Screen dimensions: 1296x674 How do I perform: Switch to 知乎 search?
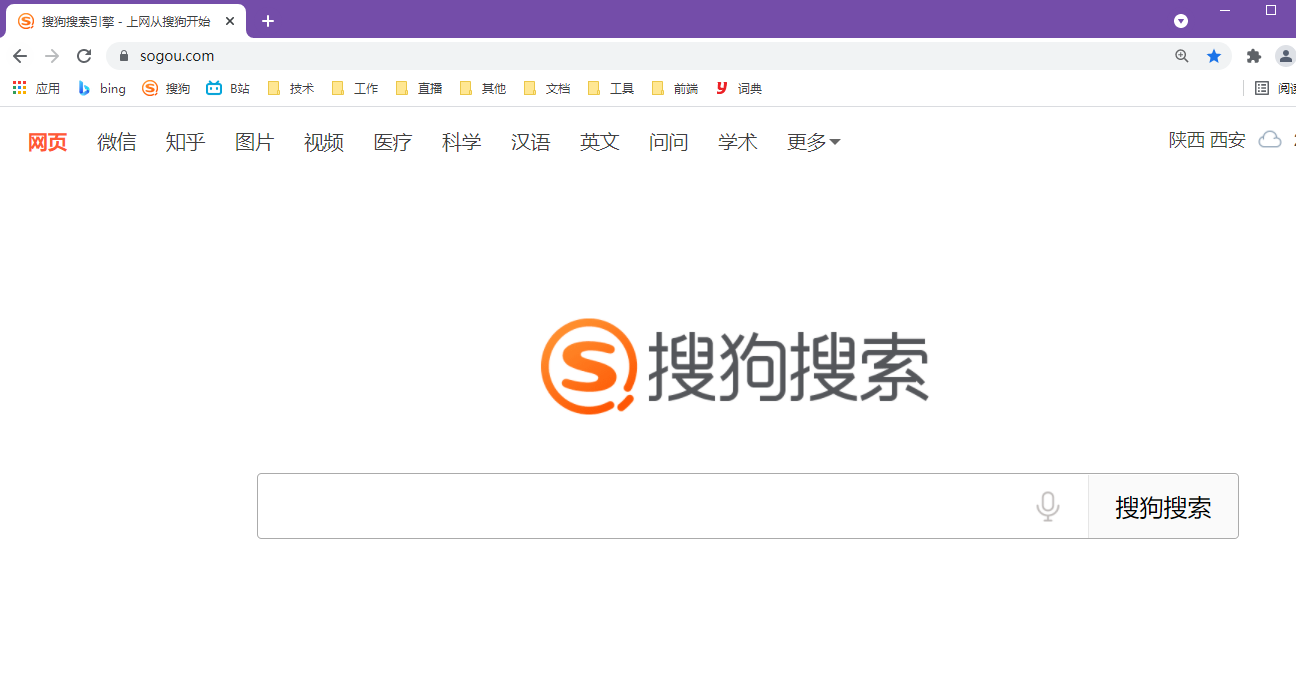(x=185, y=142)
